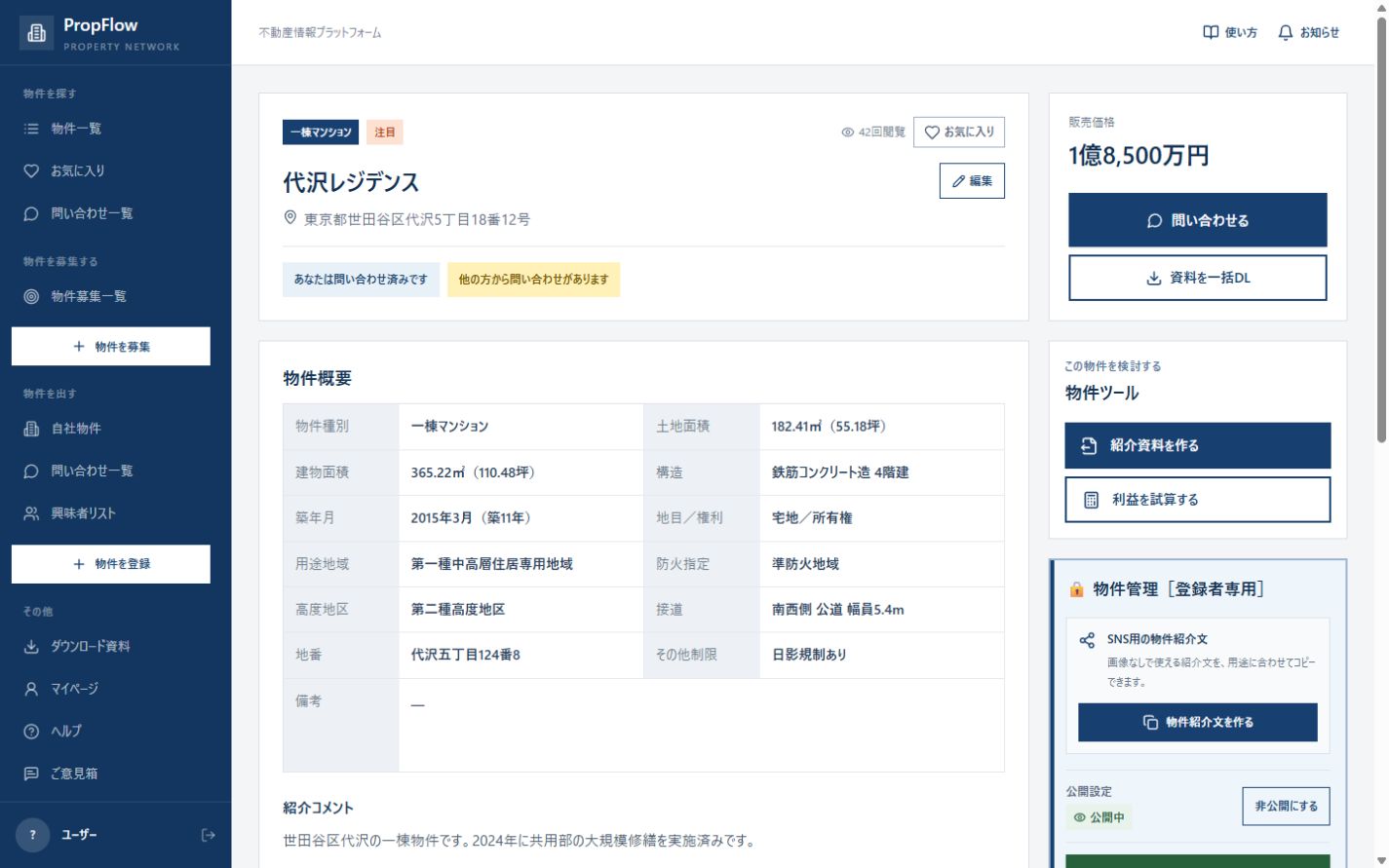Click 利益を試算する calculator button
1389x868 pixels.
[x=1198, y=500]
